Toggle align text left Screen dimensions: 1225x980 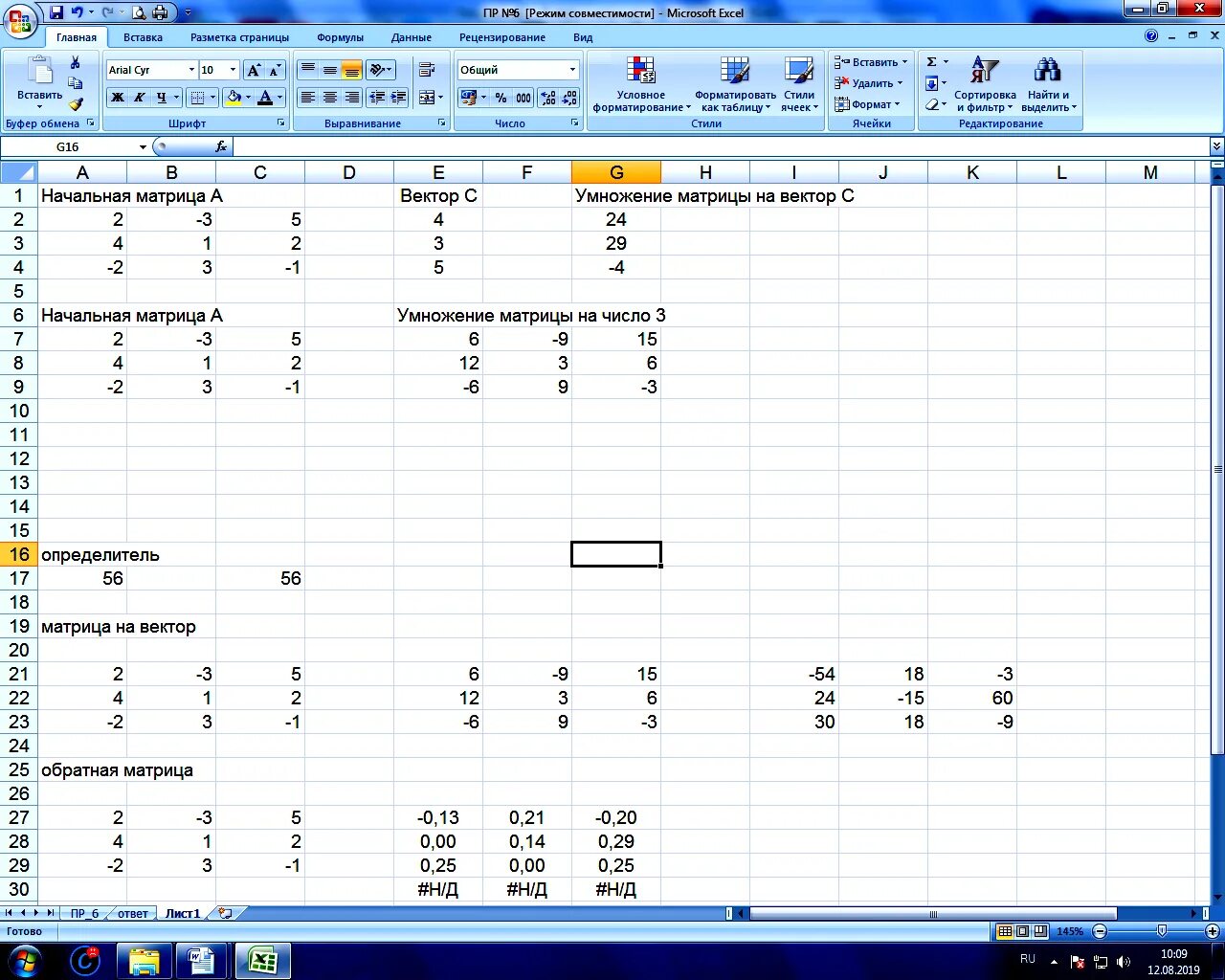[x=308, y=98]
